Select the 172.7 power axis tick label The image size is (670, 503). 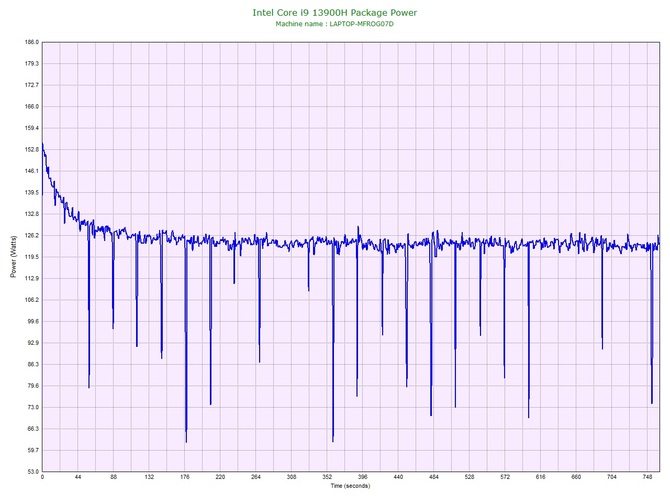pos(32,85)
